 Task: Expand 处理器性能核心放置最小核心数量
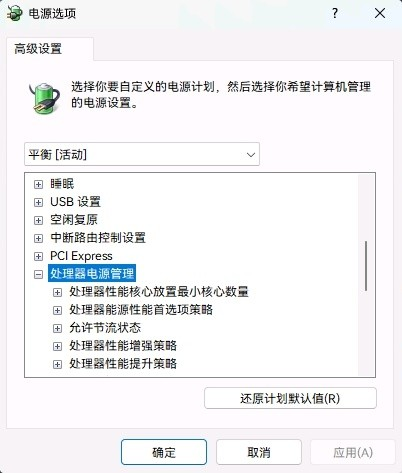tap(57, 292)
